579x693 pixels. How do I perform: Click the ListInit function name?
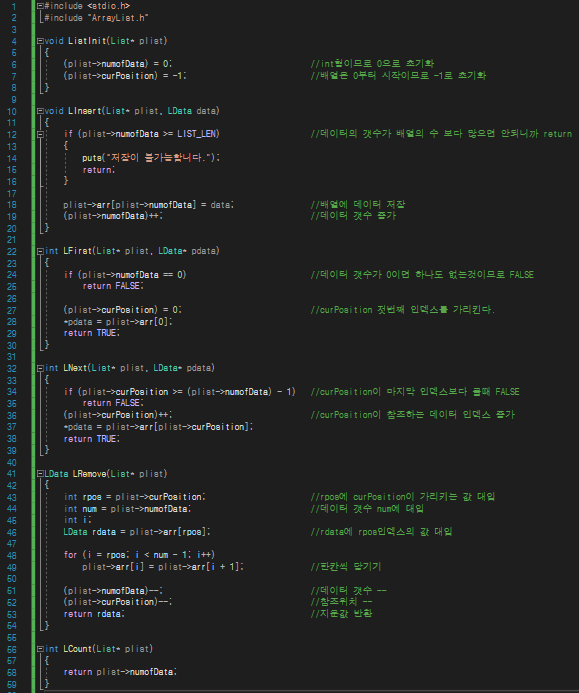pos(87,41)
